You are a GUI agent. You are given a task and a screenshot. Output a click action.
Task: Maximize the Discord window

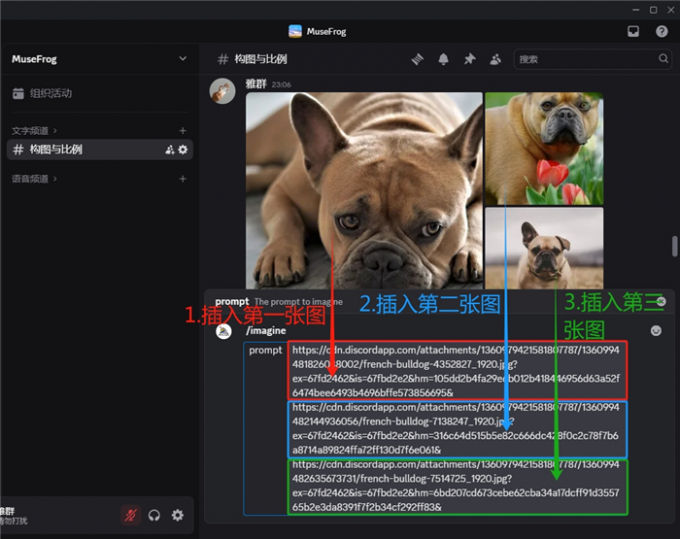click(x=653, y=10)
